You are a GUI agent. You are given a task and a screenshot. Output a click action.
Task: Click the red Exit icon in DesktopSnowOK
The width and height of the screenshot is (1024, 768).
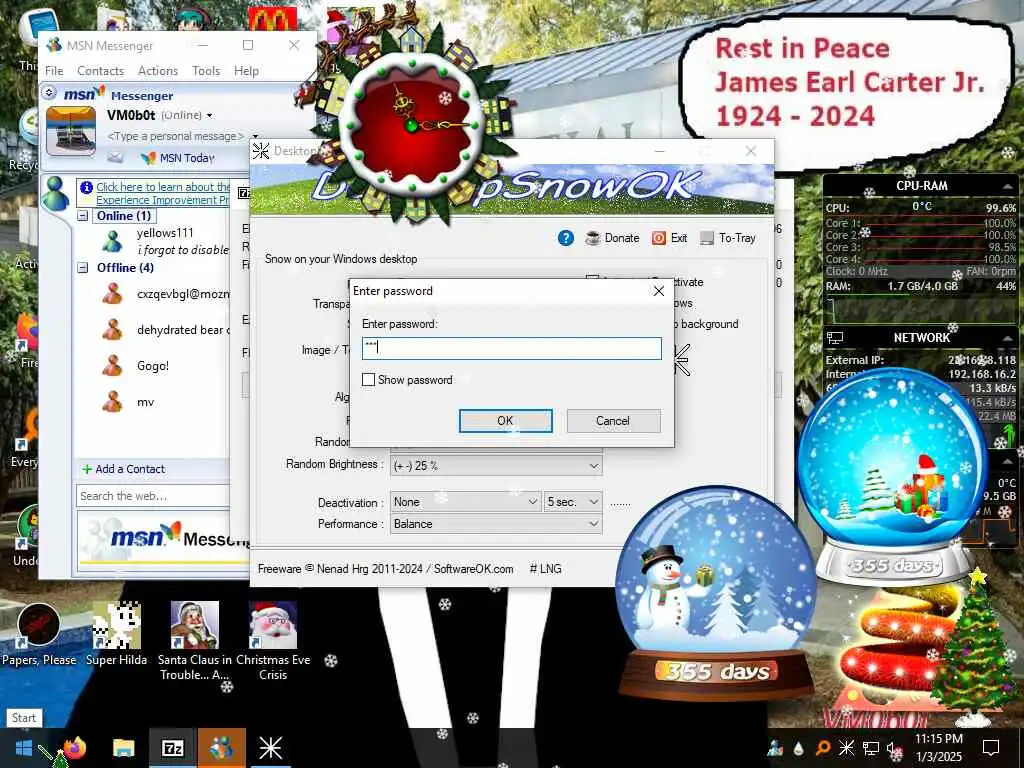tap(658, 238)
